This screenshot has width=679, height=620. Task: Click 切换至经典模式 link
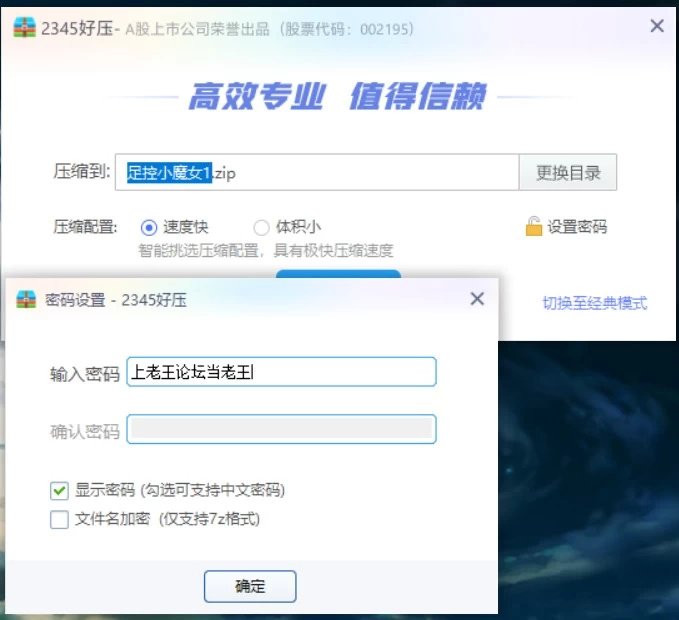(595, 303)
